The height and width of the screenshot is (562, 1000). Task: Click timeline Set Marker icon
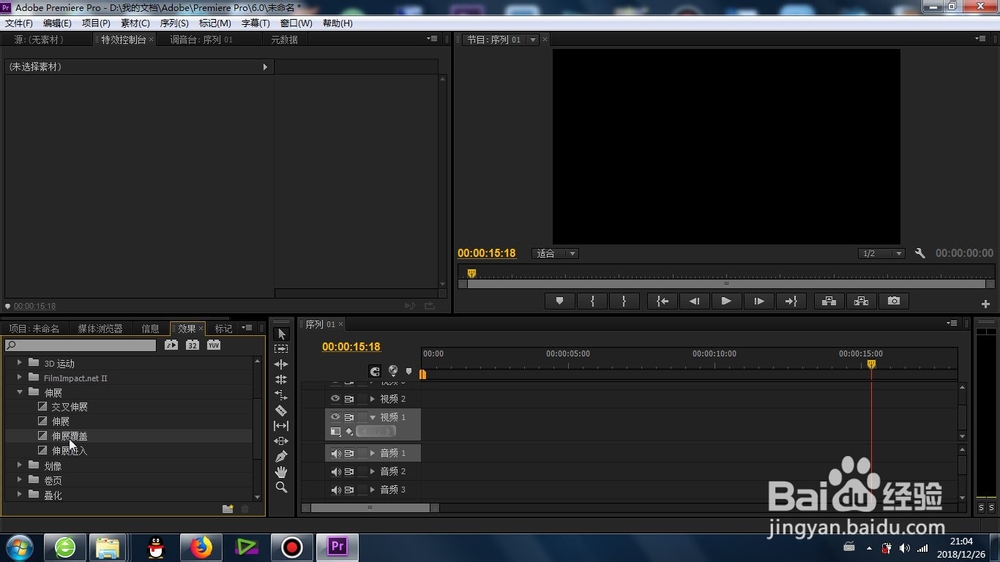click(409, 371)
